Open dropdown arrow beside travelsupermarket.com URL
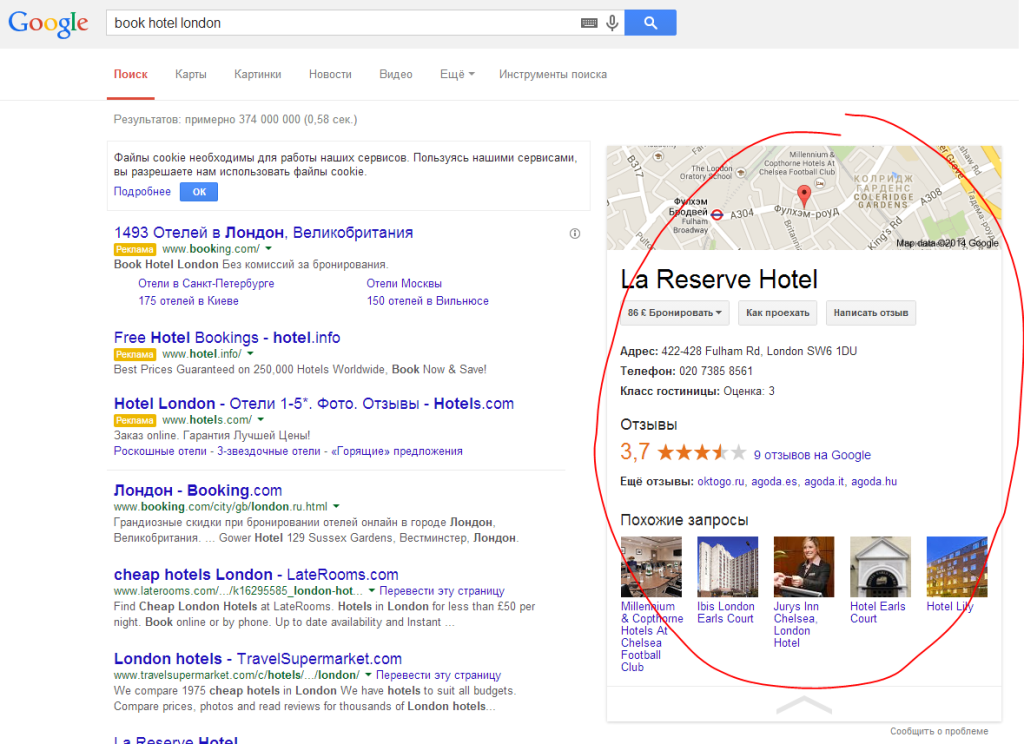Screen dimensions: 1024x744 pos(368,675)
